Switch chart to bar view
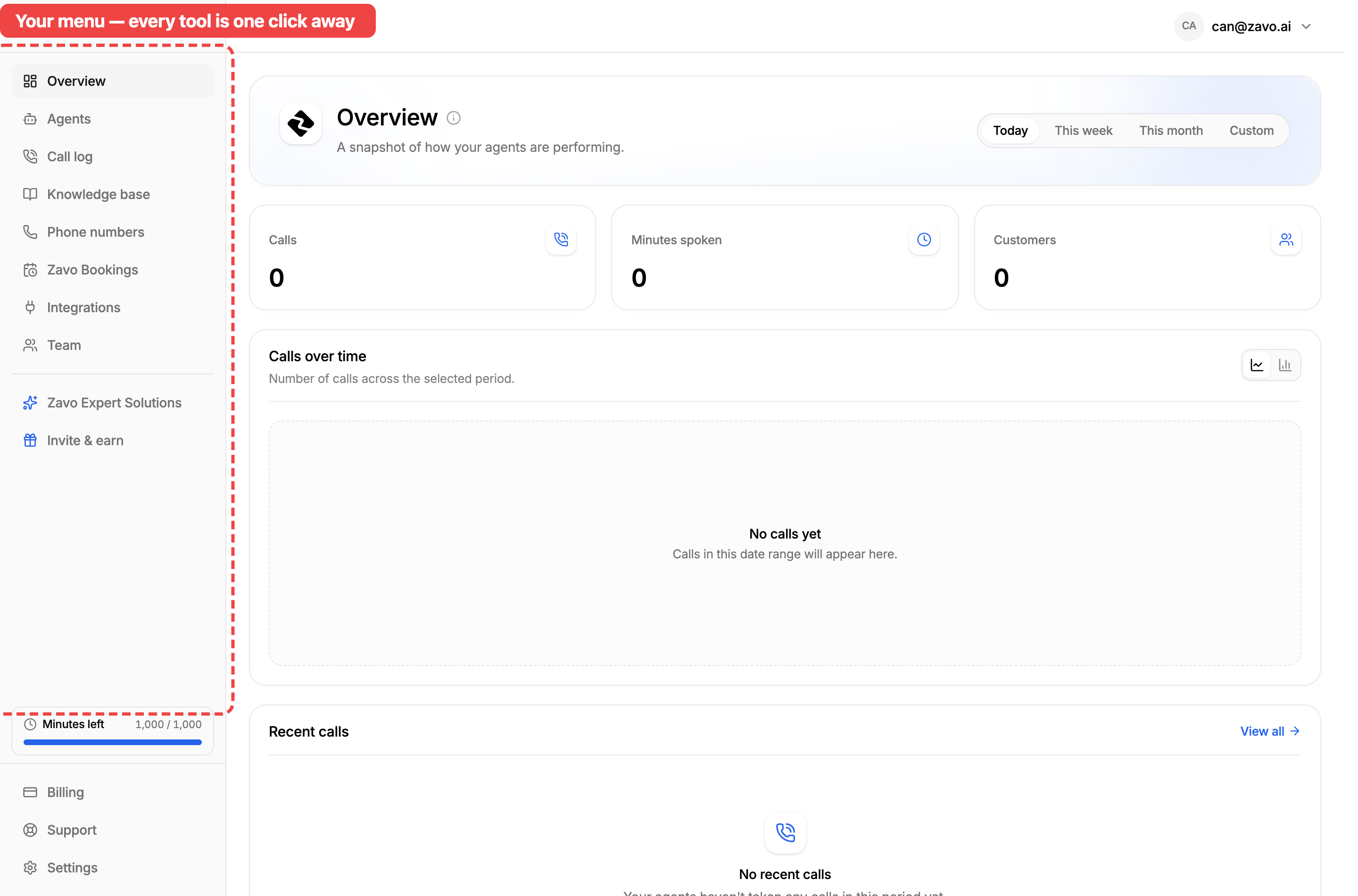This screenshot has height=896, width=1358. click(1285, 365)
